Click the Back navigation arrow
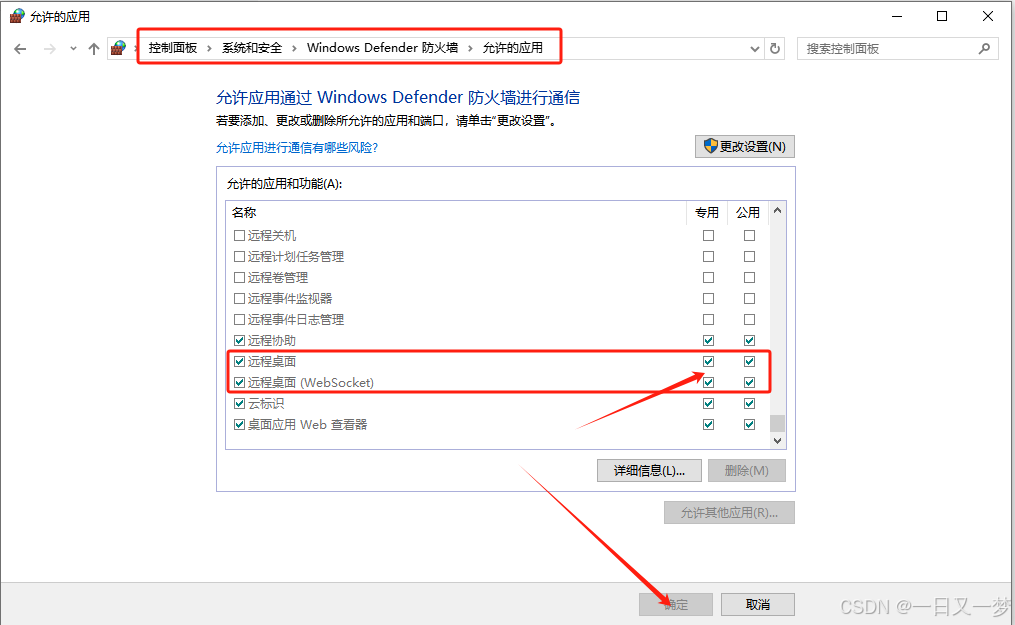This screenshot has height=625, width=1015. pyautogui.click(x=20, y=49)
